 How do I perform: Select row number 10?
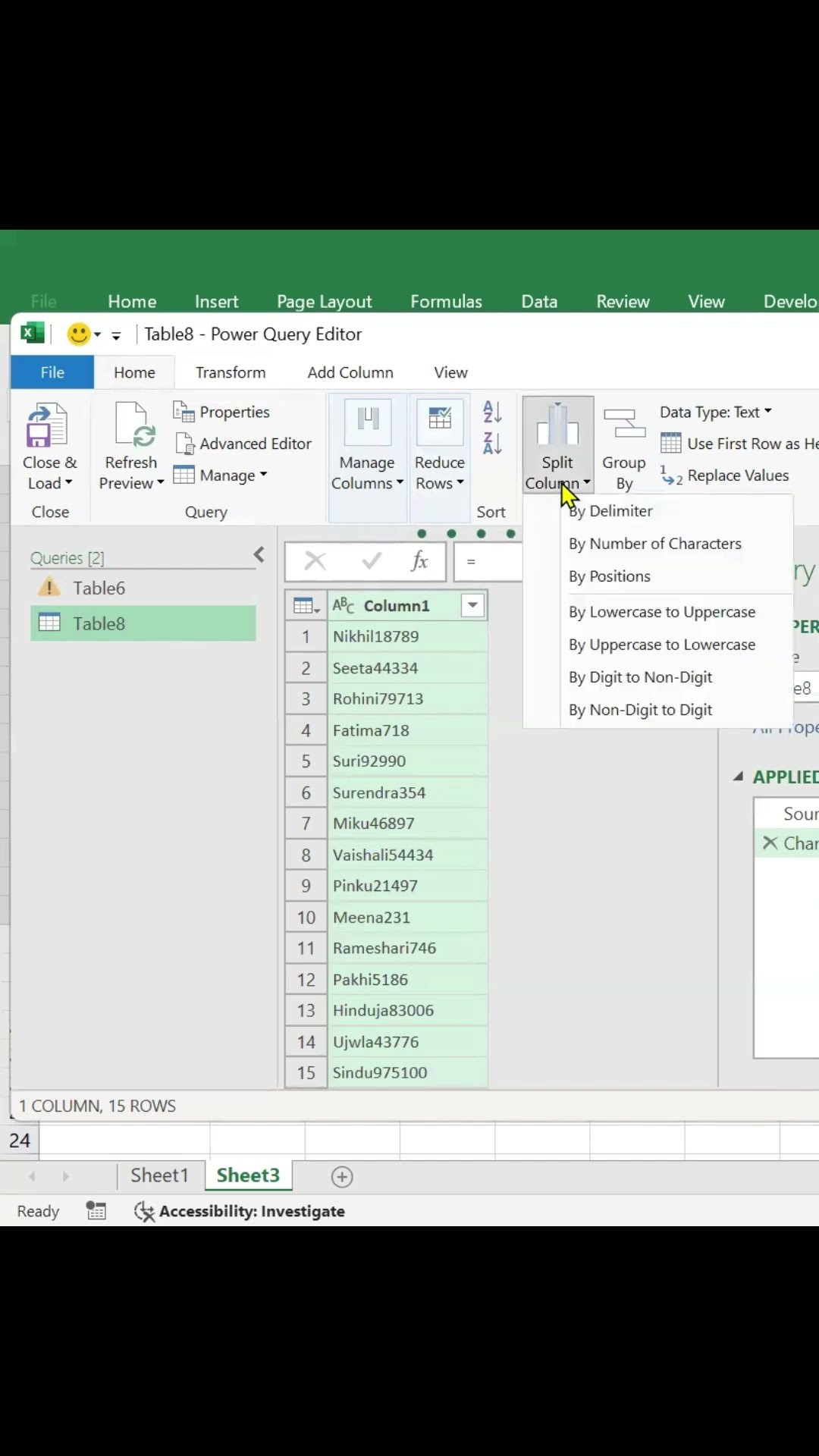[x=306, y=918]
